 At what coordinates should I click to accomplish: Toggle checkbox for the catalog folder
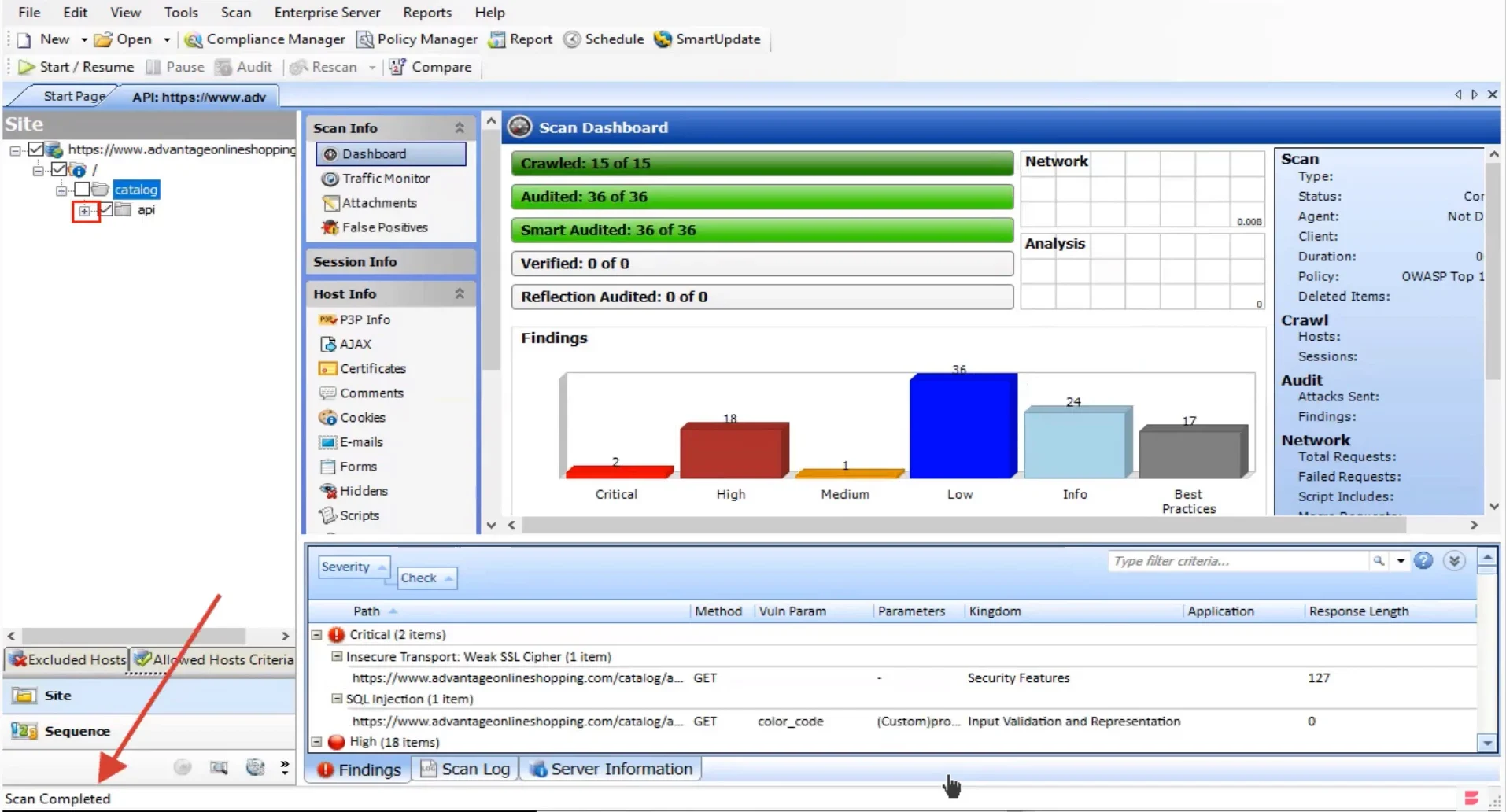pyautogui.click(x=82, y=190)
